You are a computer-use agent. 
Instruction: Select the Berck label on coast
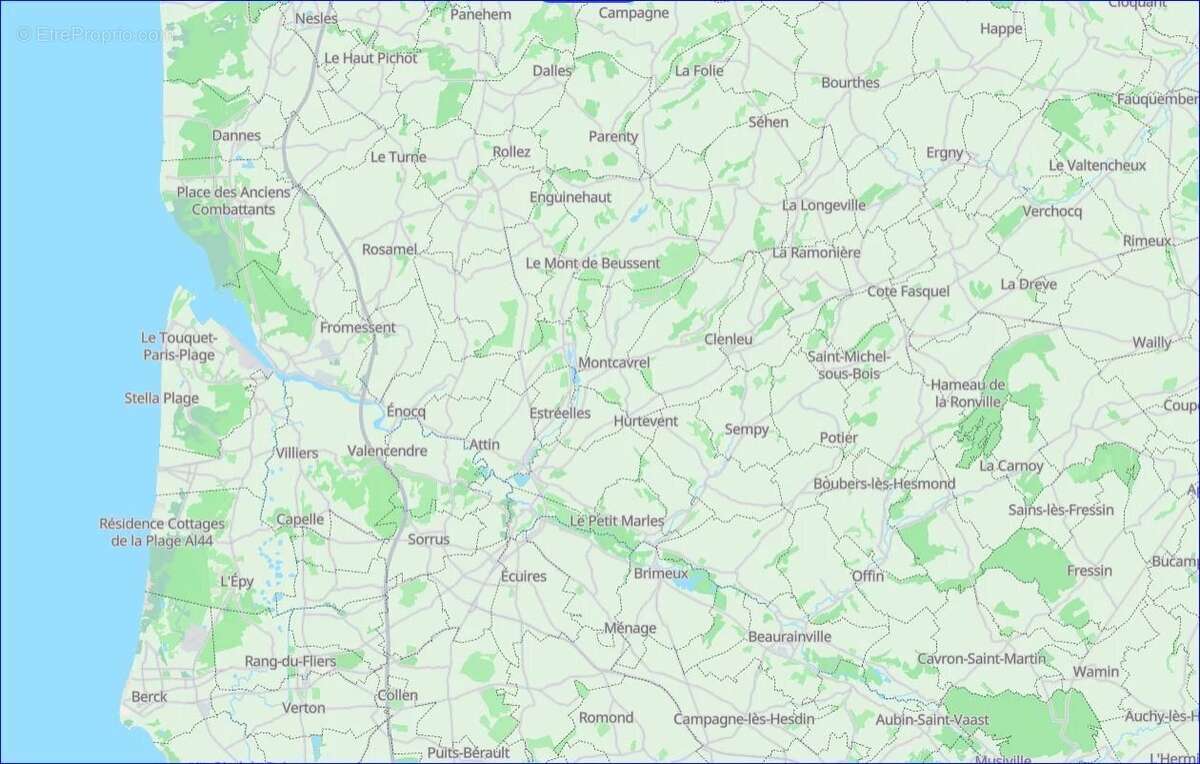pos(149,696)
